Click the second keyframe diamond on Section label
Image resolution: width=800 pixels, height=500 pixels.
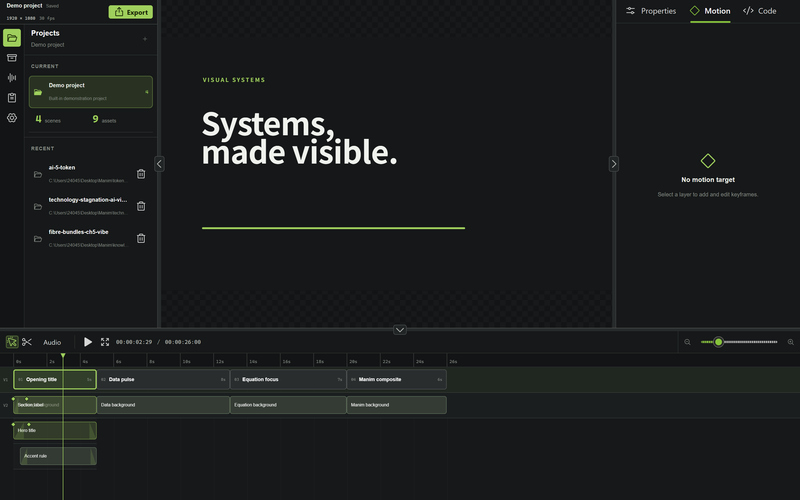27,398
